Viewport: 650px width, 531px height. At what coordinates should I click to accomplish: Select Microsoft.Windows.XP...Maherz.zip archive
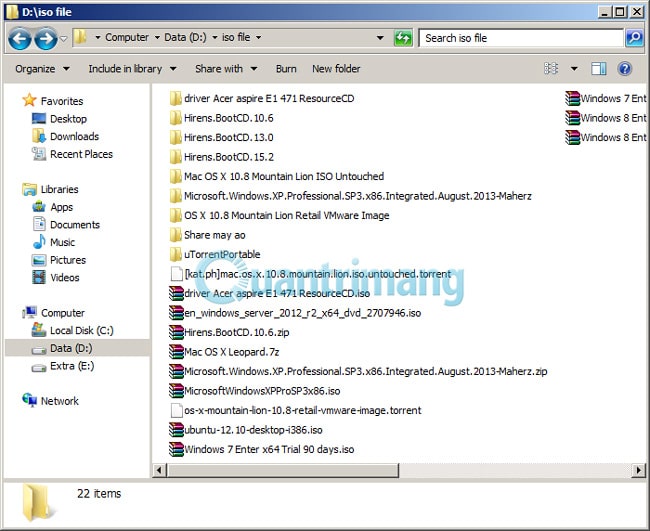point(359,371)
